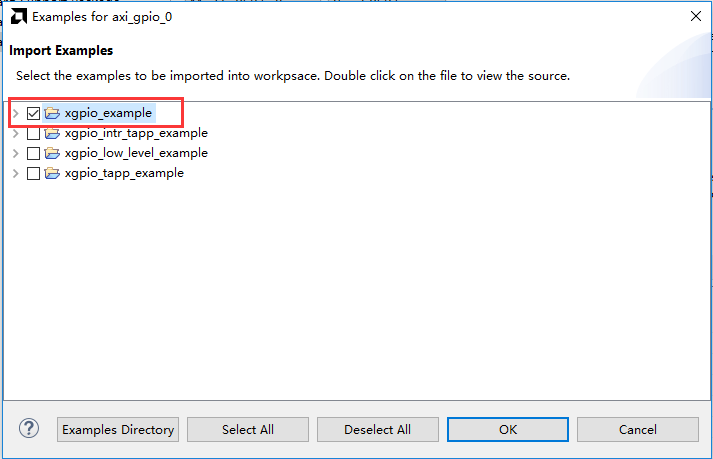This screenshot has width=713, height=459.
Task: Confirm import with the OK button
Action: pos(507,429)
